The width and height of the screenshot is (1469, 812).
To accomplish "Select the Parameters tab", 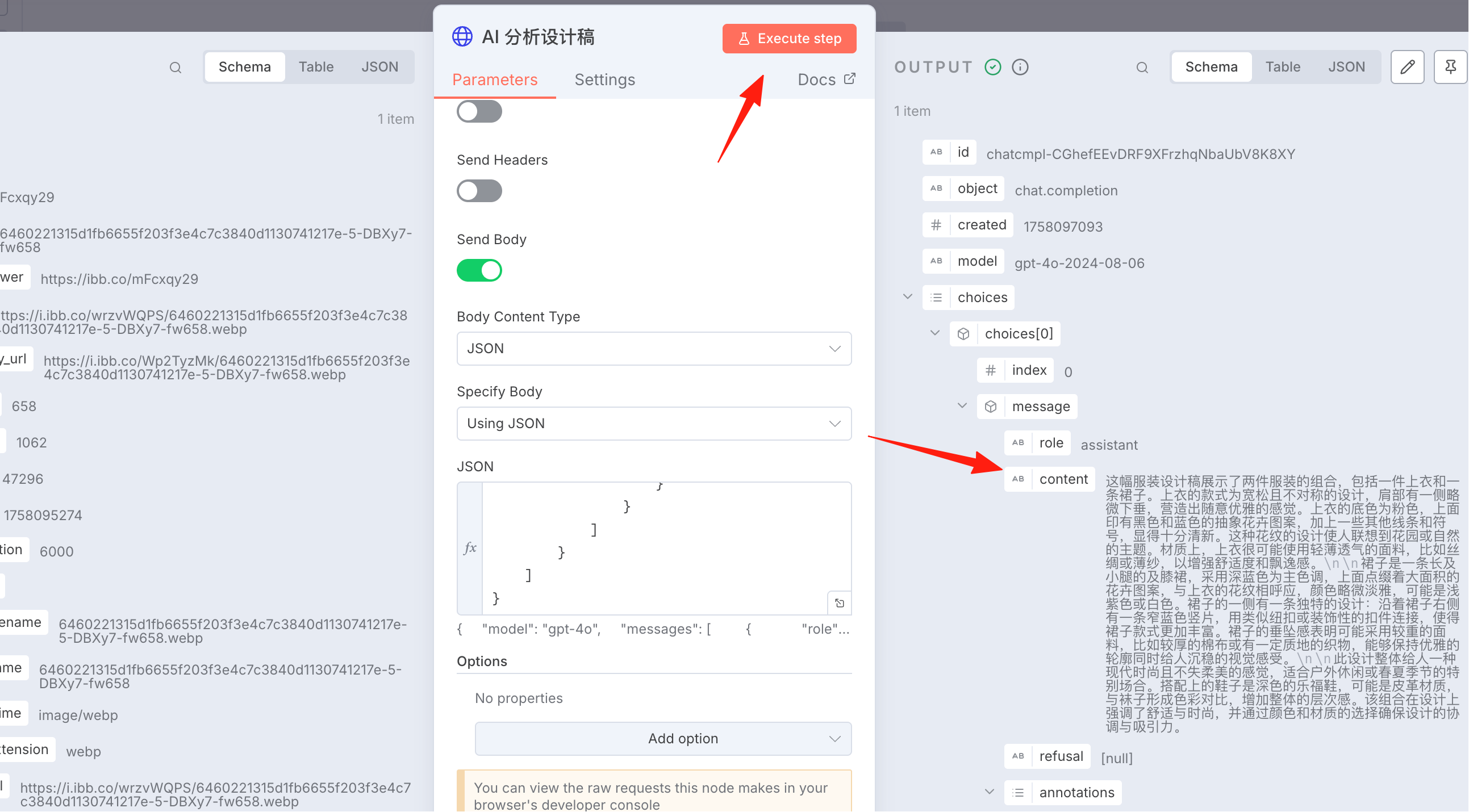I will [x=494, y=79].
